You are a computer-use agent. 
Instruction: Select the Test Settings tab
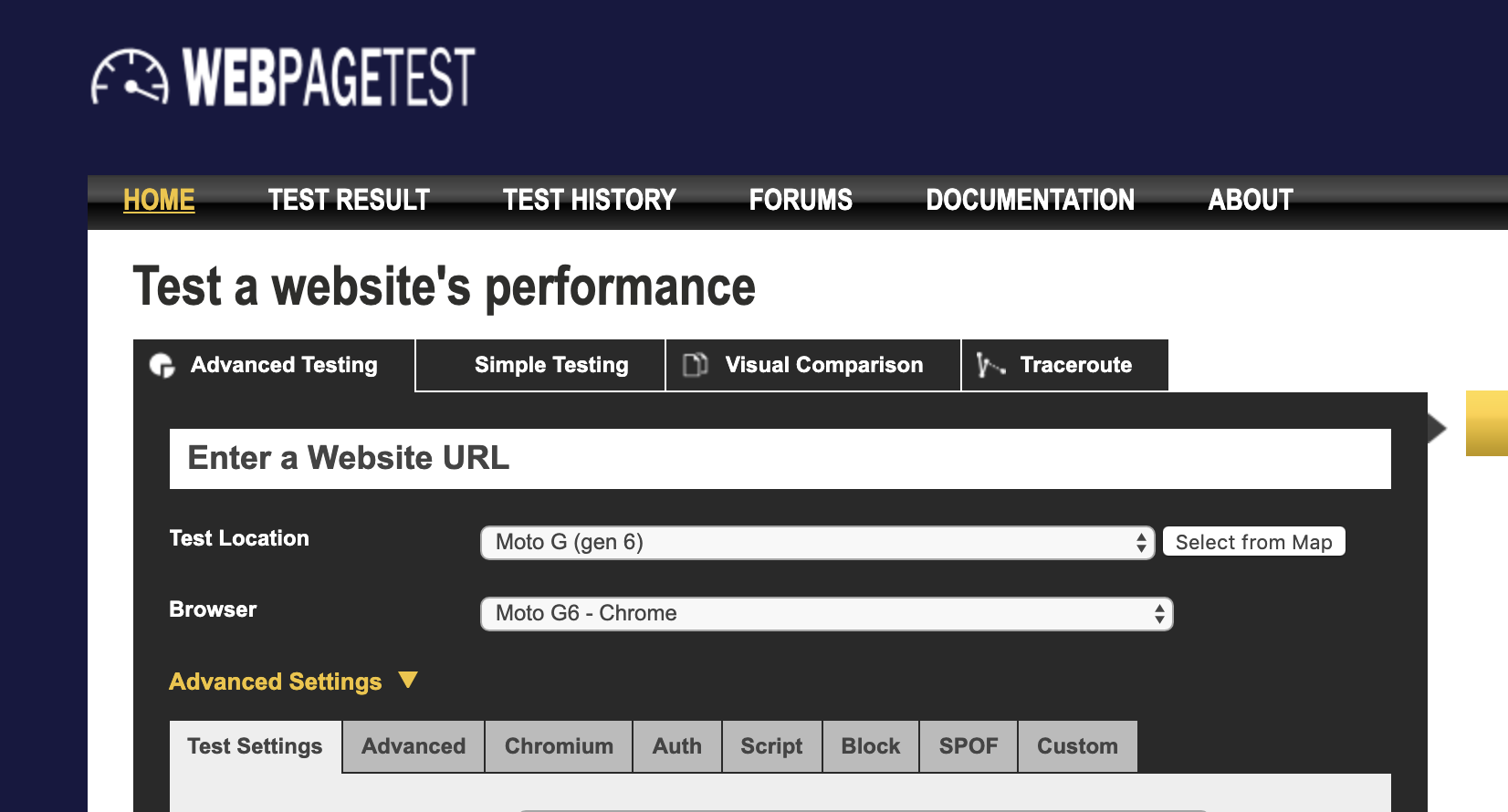[x=256, y=746]
